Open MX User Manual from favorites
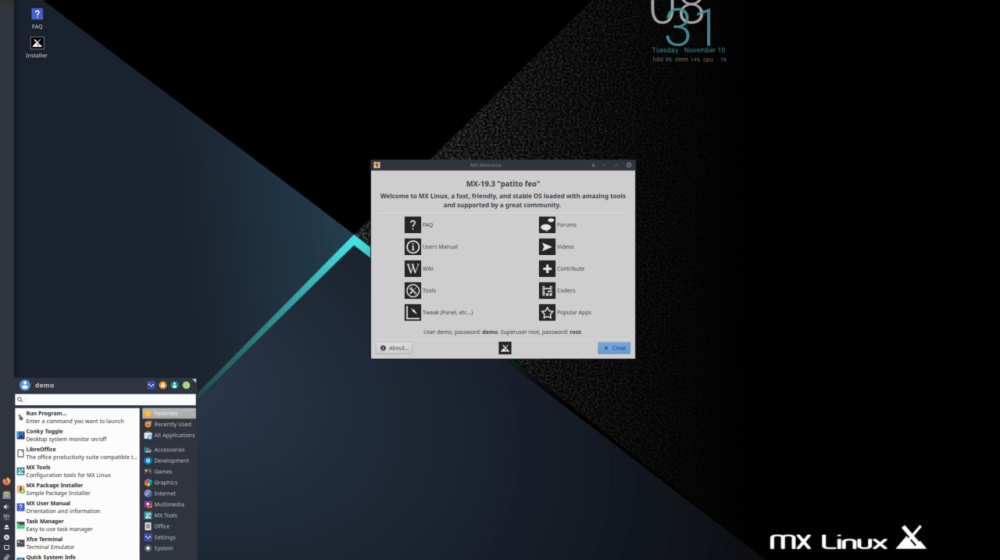The width and height of the screenshot is (1000, 560). (x=77, y=507)
